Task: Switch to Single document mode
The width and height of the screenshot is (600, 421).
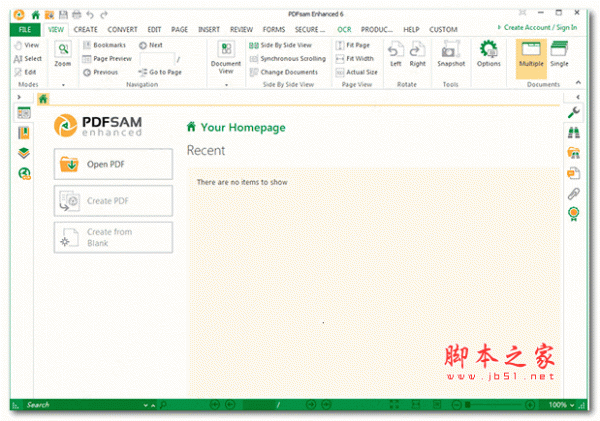Action: (560, 54)
